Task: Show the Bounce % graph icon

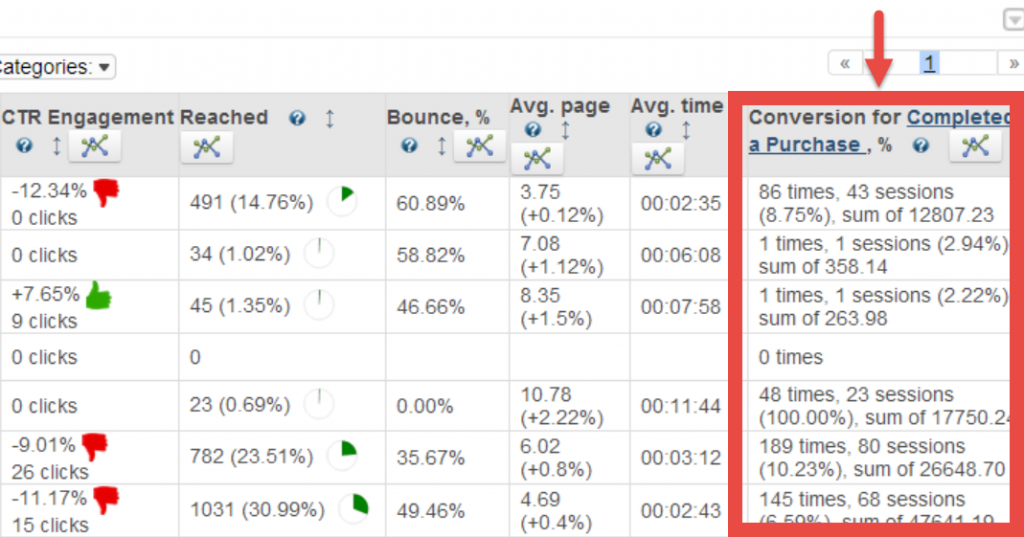Action: pos(479,146)
